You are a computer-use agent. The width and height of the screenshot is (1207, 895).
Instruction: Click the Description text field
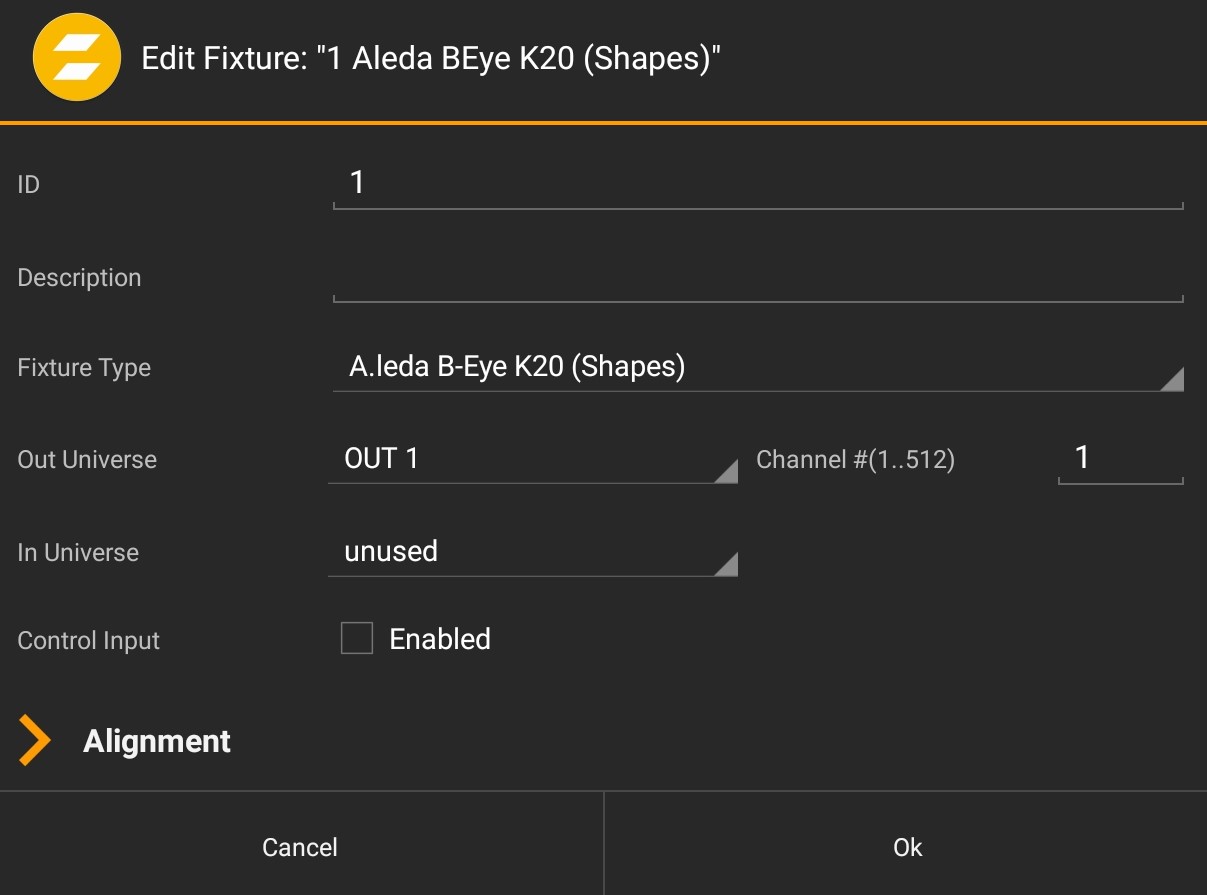(757, 278)
